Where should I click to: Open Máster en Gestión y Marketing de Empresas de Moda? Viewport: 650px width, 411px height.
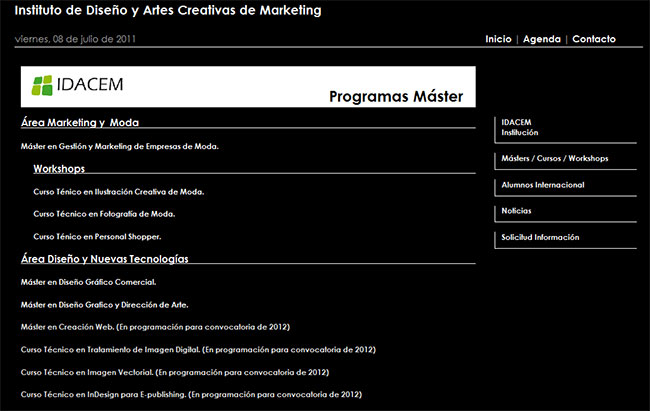tap(119, 146)
